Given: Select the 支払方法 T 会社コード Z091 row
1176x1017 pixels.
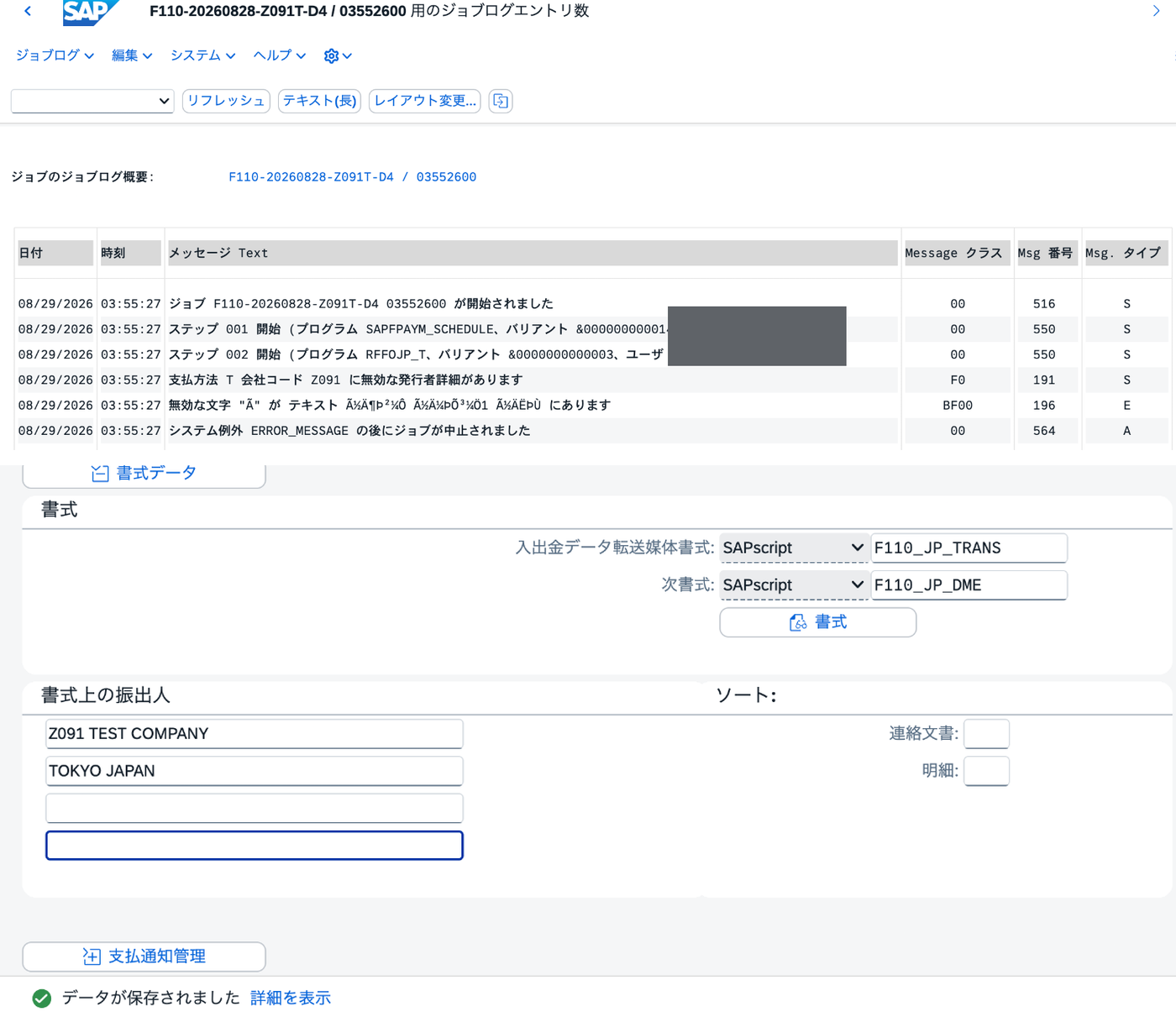Looking at the screenshot, I should pyautogui.click(x=592, y=380).
